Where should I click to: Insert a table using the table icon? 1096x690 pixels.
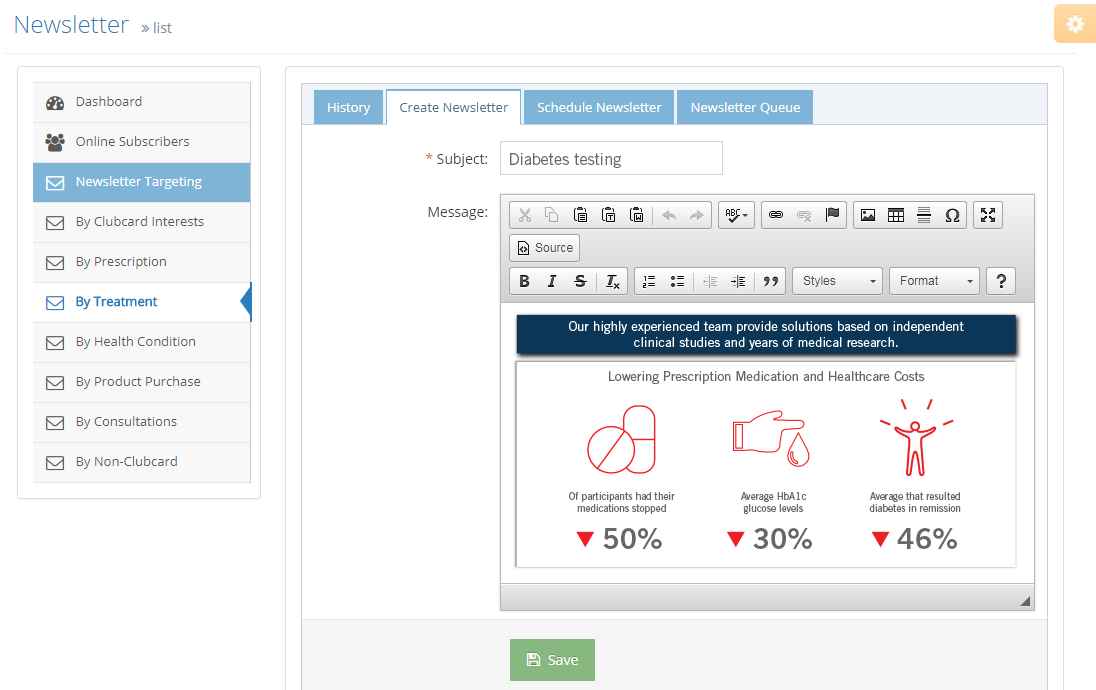[x=896, y=215]
